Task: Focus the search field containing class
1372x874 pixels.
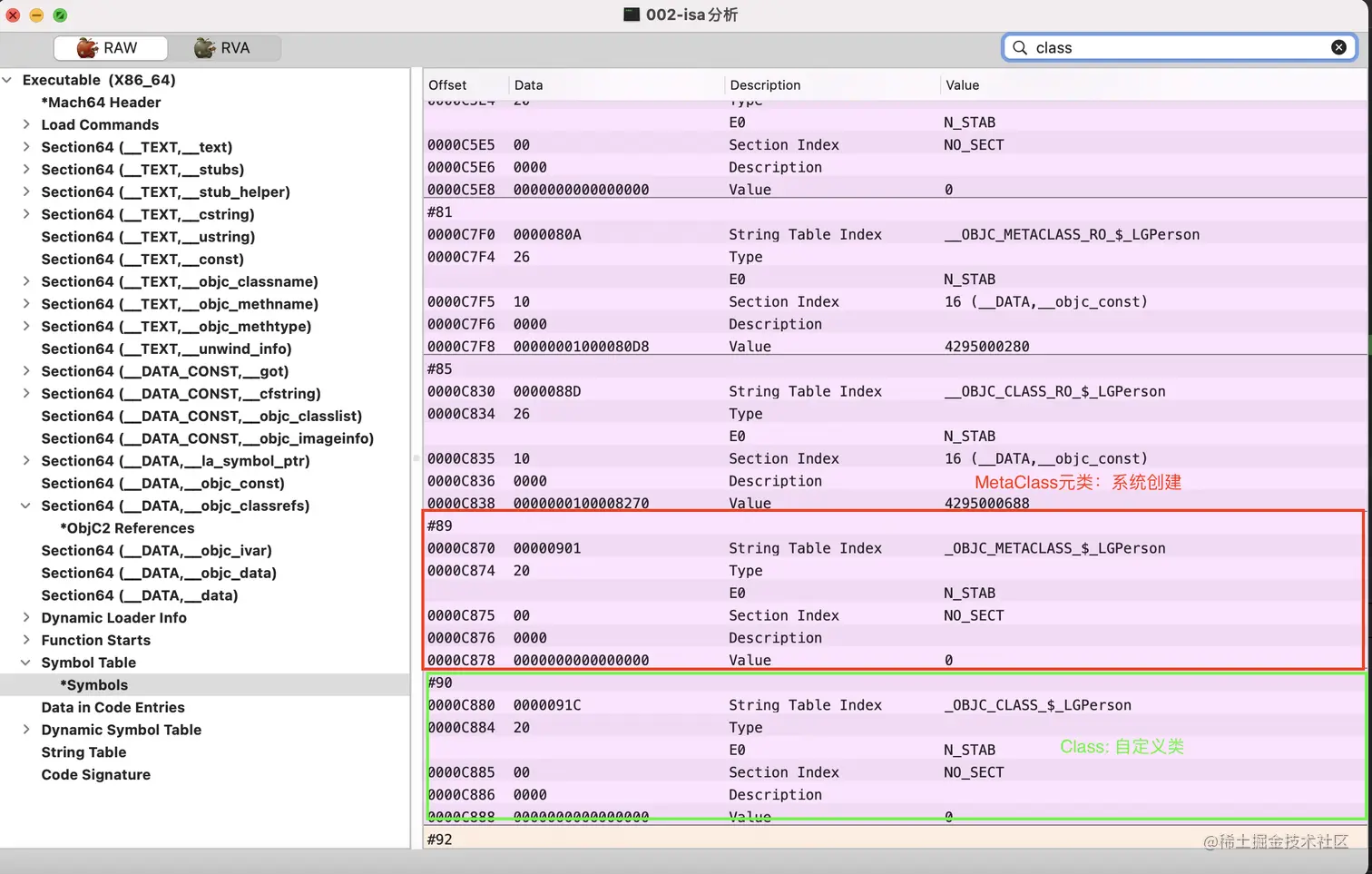Action: [1180, 47]
